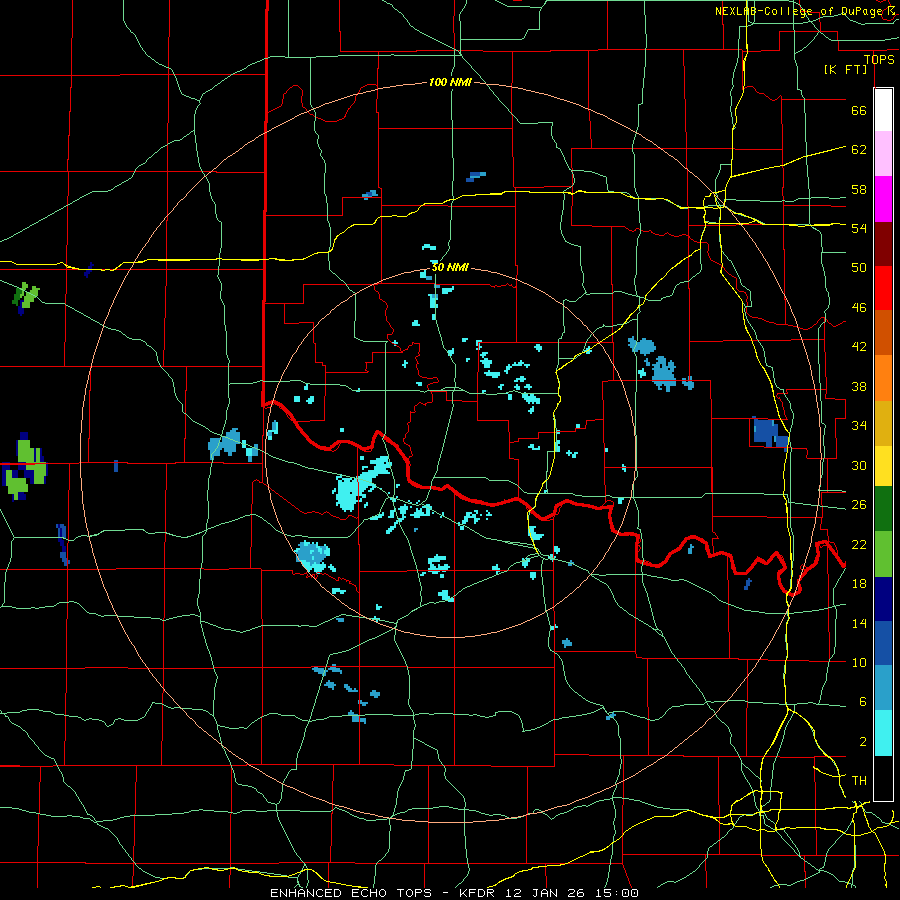Click the legend value 18
The image size is (900, 900).
[859, 584]
